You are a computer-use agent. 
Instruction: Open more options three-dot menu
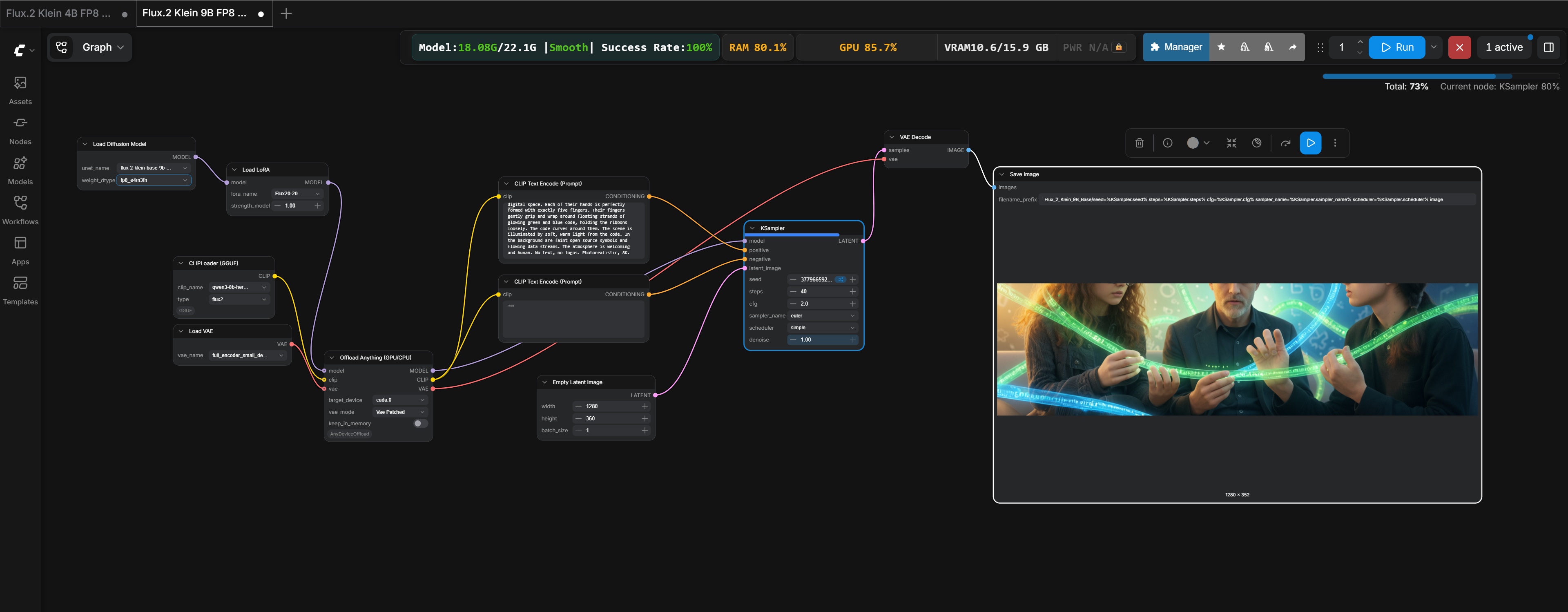point(1335,143)
